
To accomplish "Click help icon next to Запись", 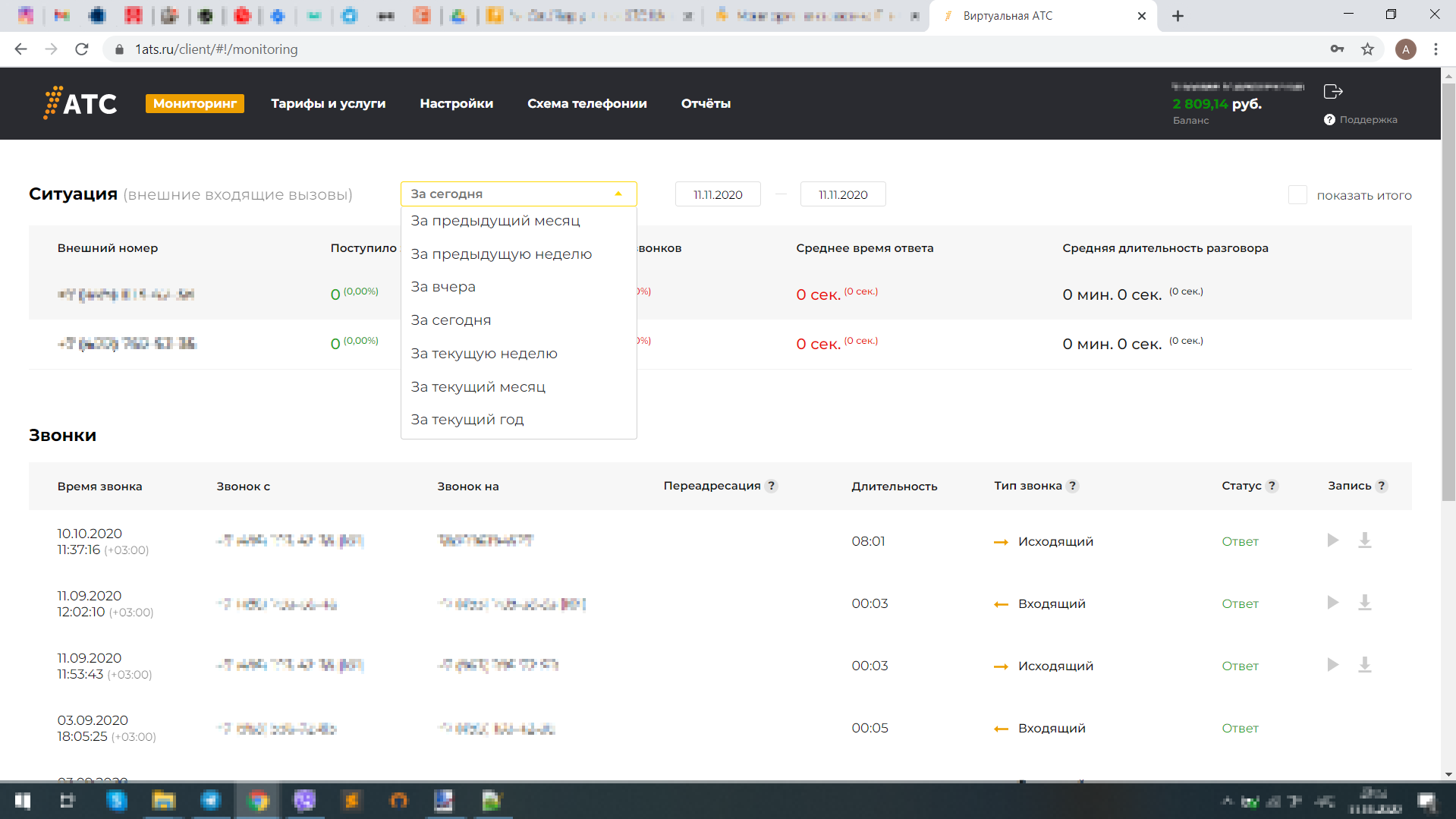I will point(1381,486).
